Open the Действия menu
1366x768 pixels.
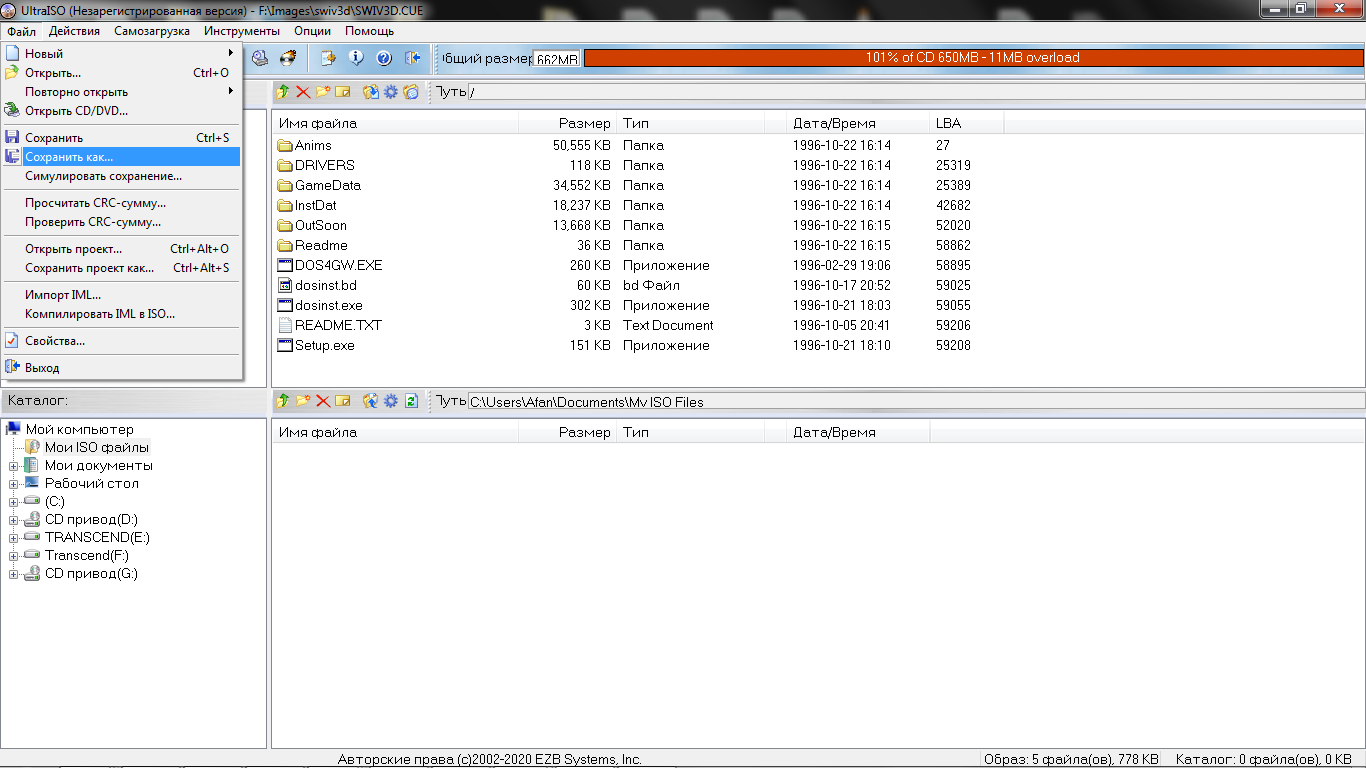(x=74, y=31)
